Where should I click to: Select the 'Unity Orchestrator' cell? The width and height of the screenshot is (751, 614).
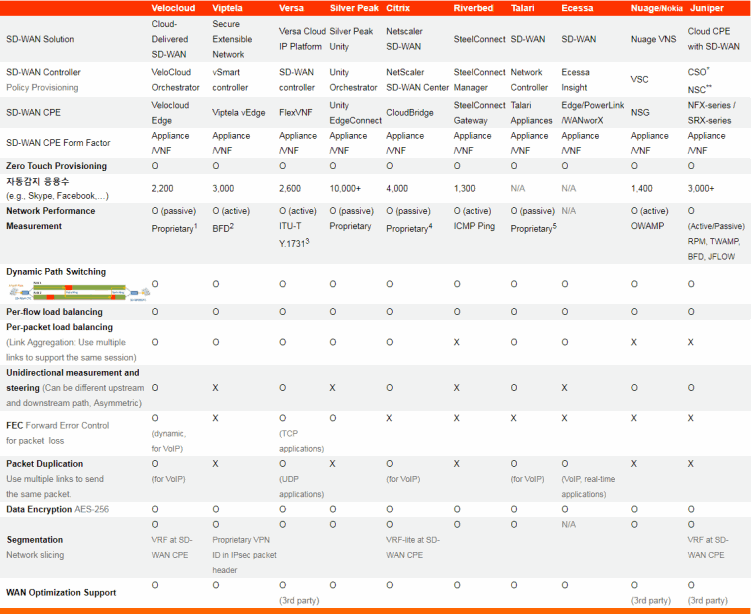point(353,80)
